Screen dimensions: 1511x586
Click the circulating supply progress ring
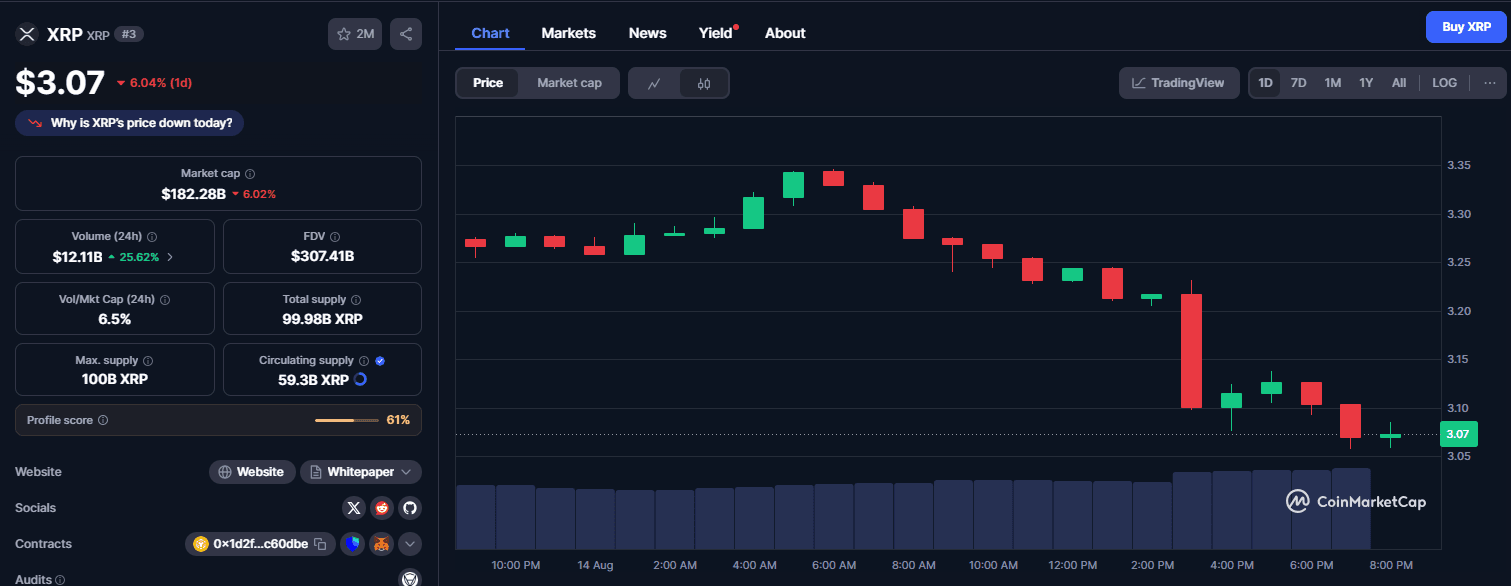coord(361,380)
